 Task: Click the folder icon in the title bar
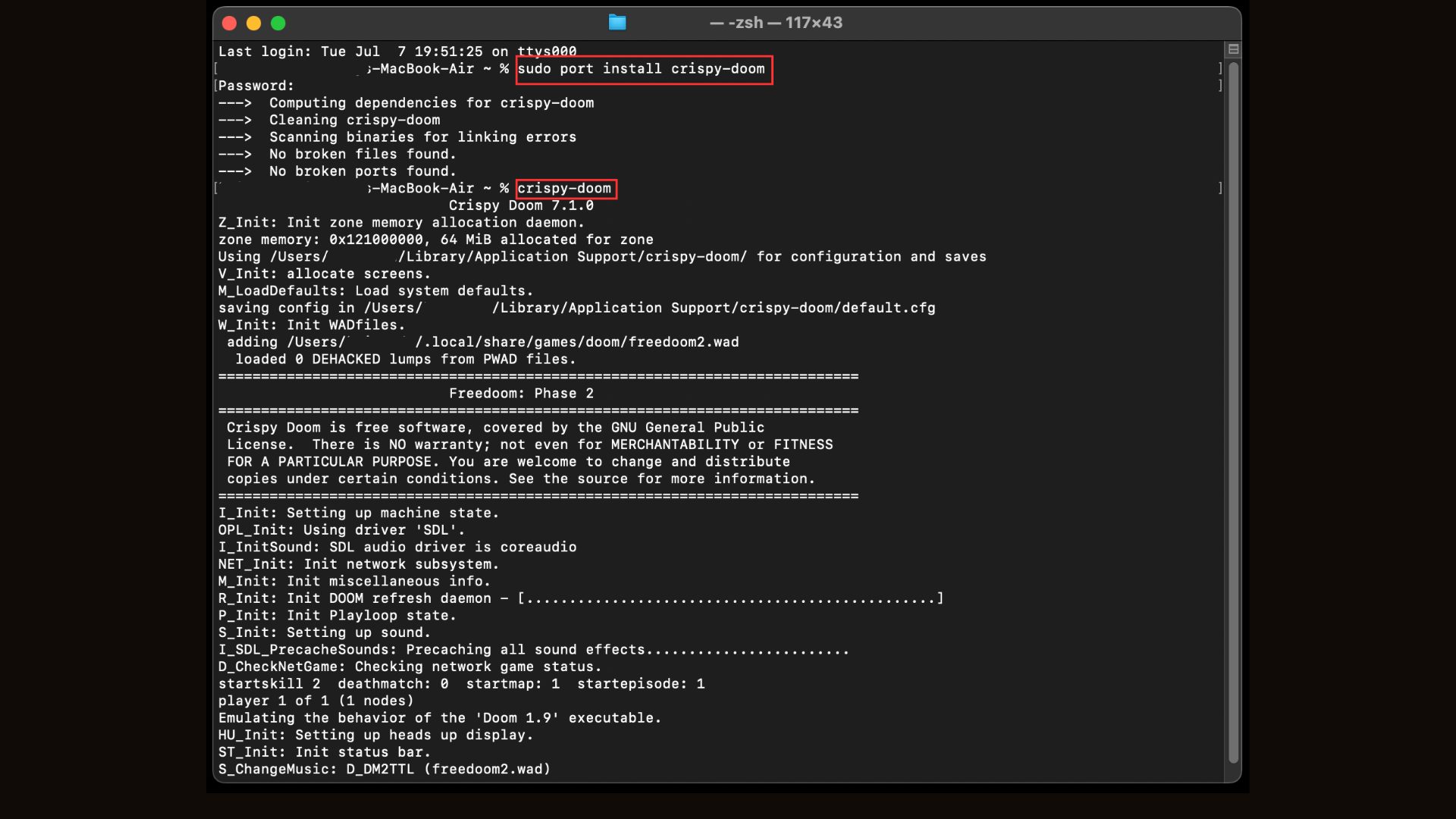pyautogui.click(x=617, y=23)
